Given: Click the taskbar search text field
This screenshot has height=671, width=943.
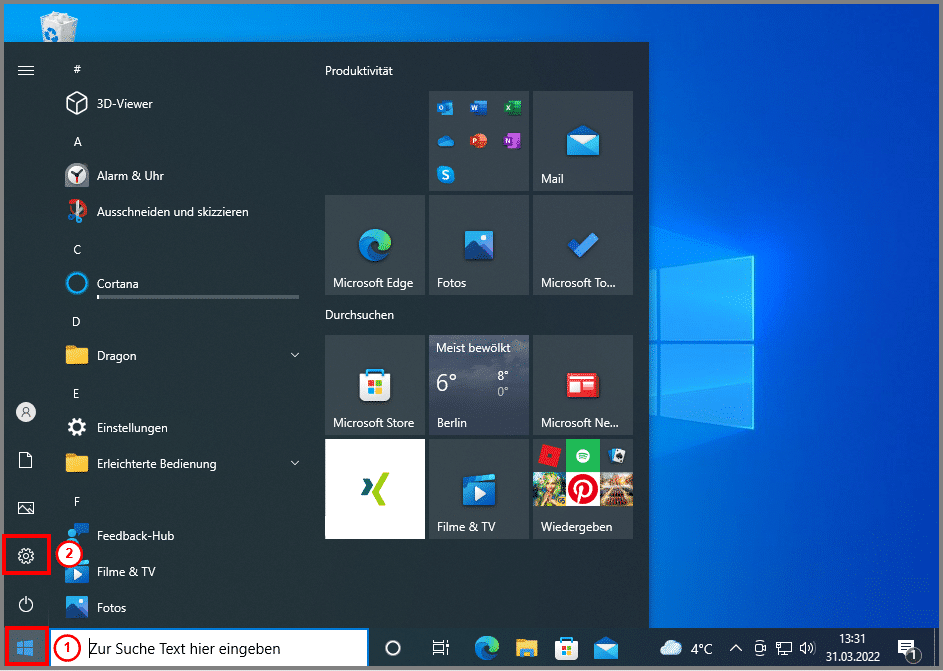Looking at the screenshot, I should [x=220, y=648].
